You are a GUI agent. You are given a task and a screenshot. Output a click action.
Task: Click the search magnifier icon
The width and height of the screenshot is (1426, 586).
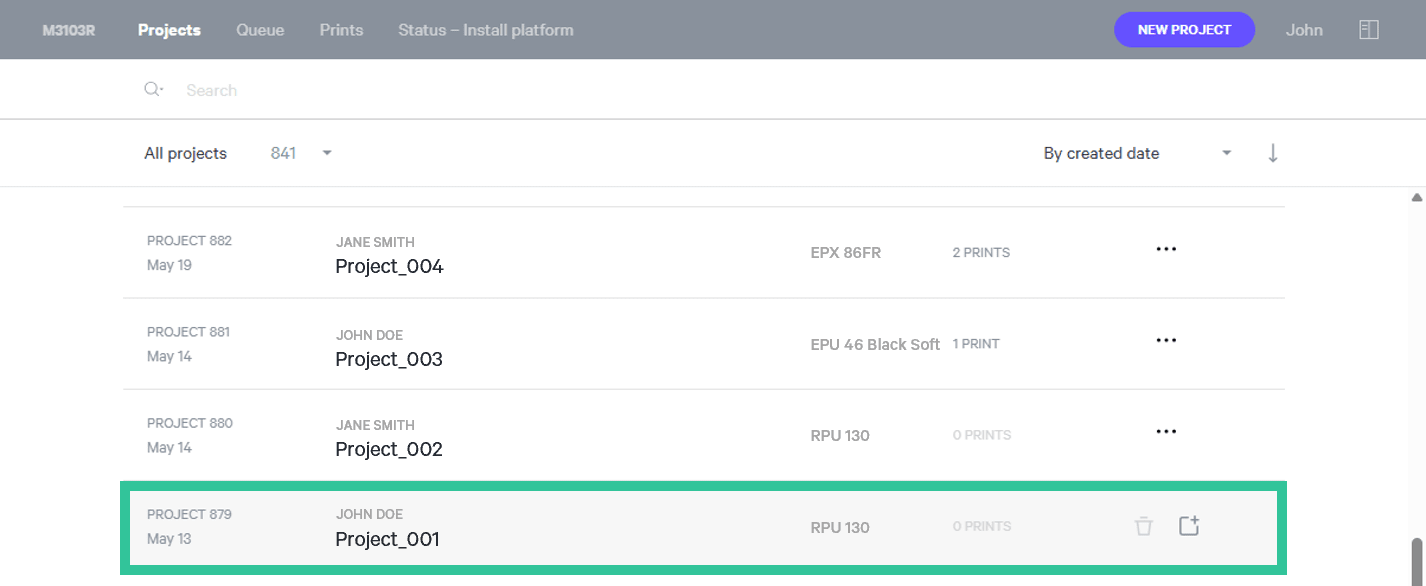153,89
